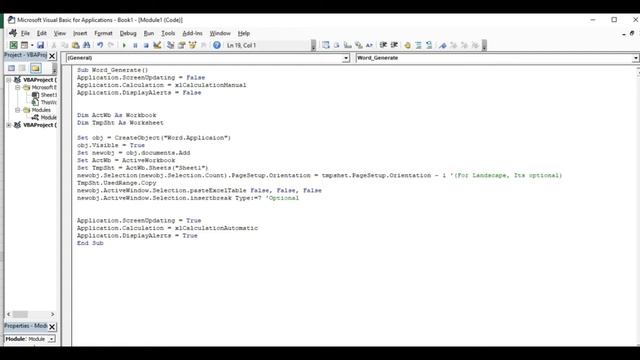
Task: Outdent code with the Outdent icon
Action: (394, 45)
